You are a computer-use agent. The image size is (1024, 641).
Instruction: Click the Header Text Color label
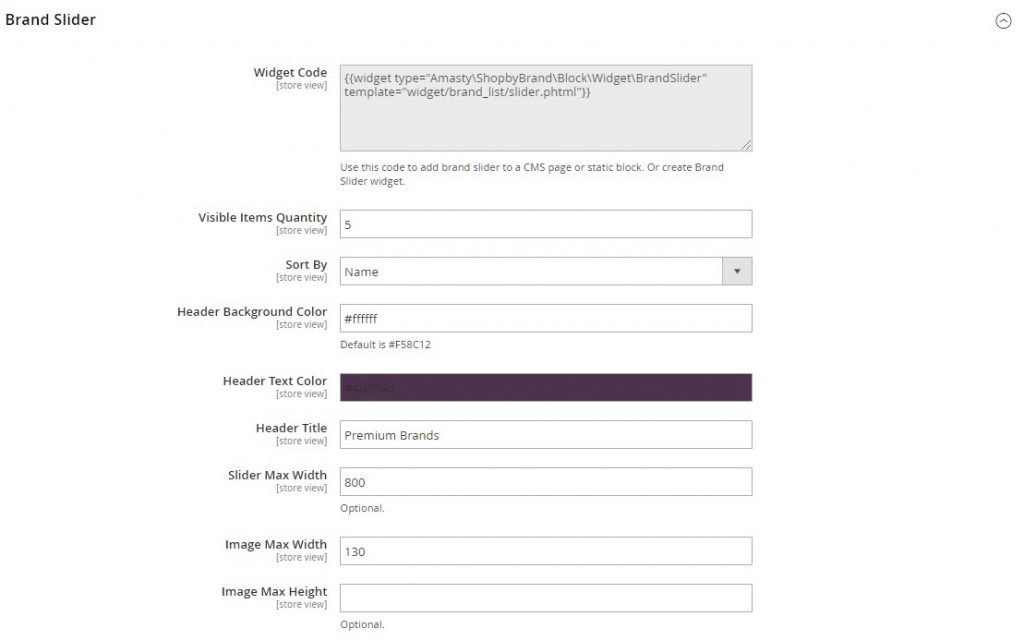[274, 381]
